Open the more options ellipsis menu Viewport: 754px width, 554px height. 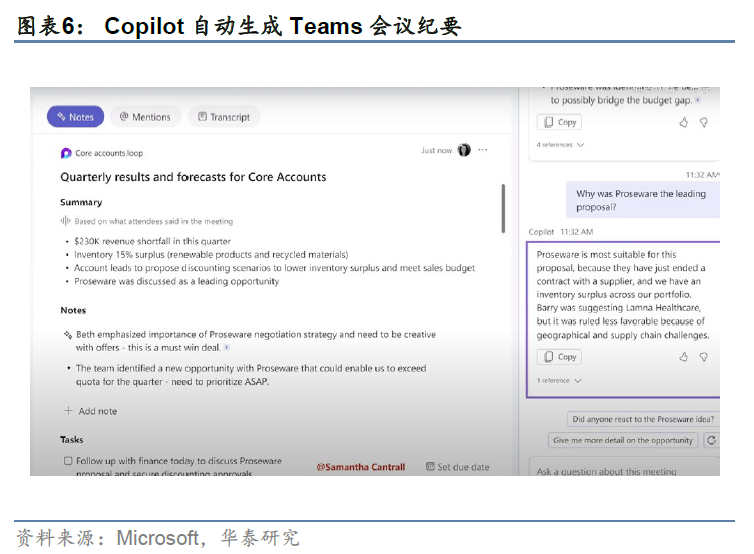[483, 150]
